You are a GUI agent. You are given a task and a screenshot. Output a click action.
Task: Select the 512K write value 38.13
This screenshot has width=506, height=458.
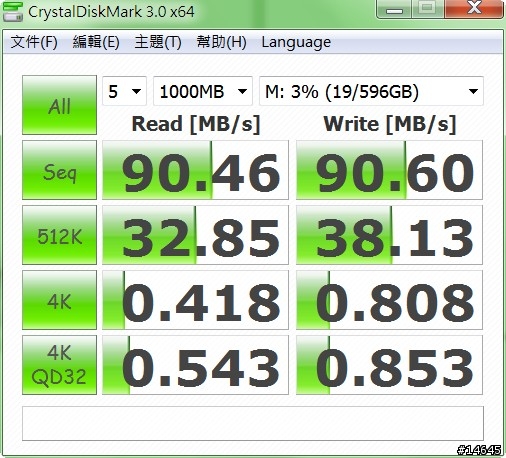tap(389, 235)
